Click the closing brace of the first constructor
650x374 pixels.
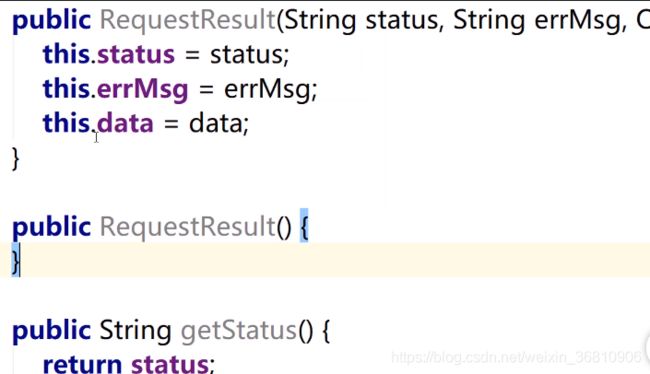[15, 159]
